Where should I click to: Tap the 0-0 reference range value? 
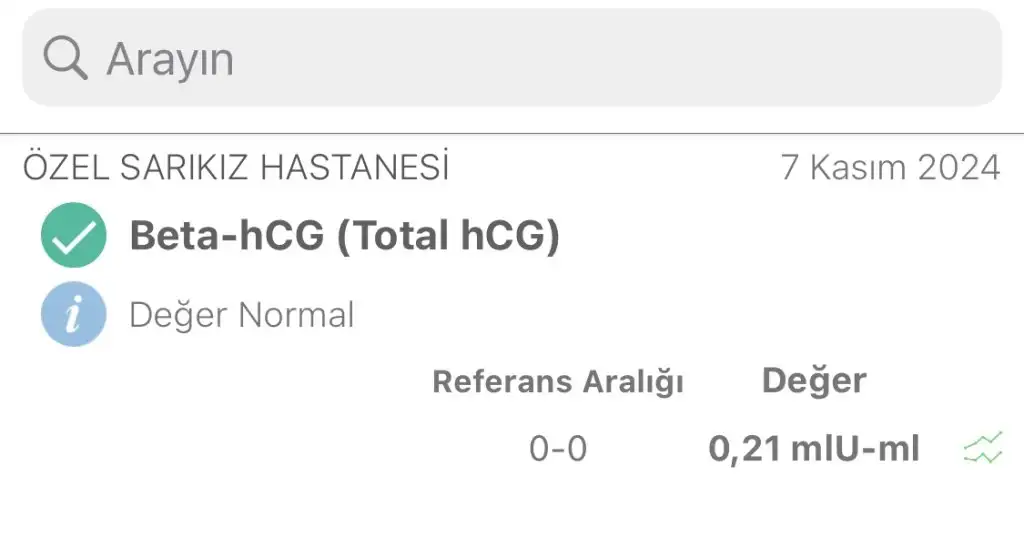558,449
